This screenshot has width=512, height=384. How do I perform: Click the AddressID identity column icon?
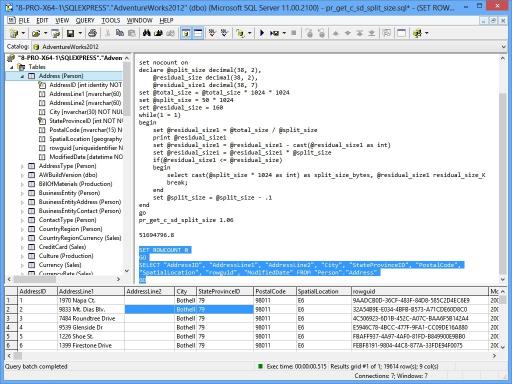[42, 85]
